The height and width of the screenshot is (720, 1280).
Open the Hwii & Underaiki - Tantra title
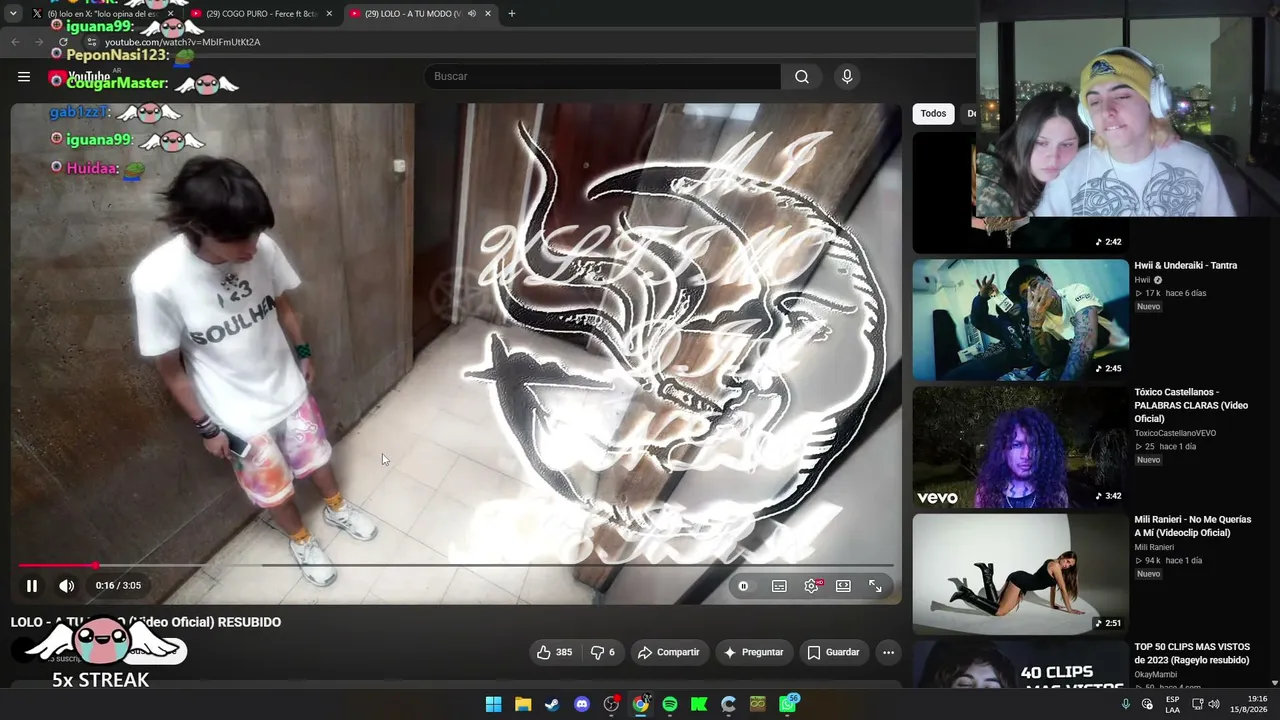(x=1186, y=266)
